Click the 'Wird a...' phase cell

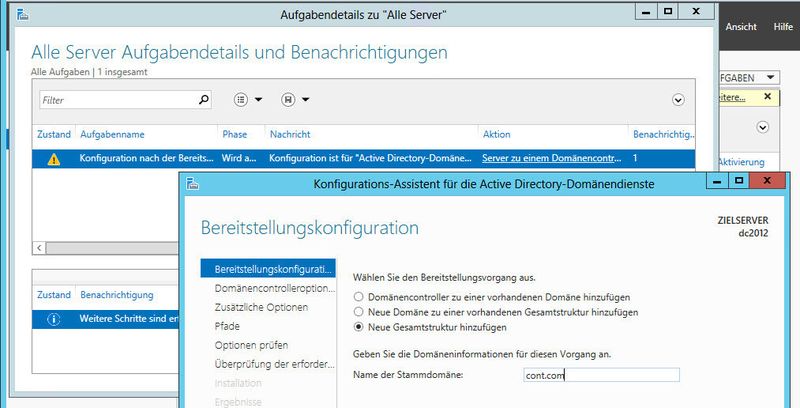(x=239, y=158)
